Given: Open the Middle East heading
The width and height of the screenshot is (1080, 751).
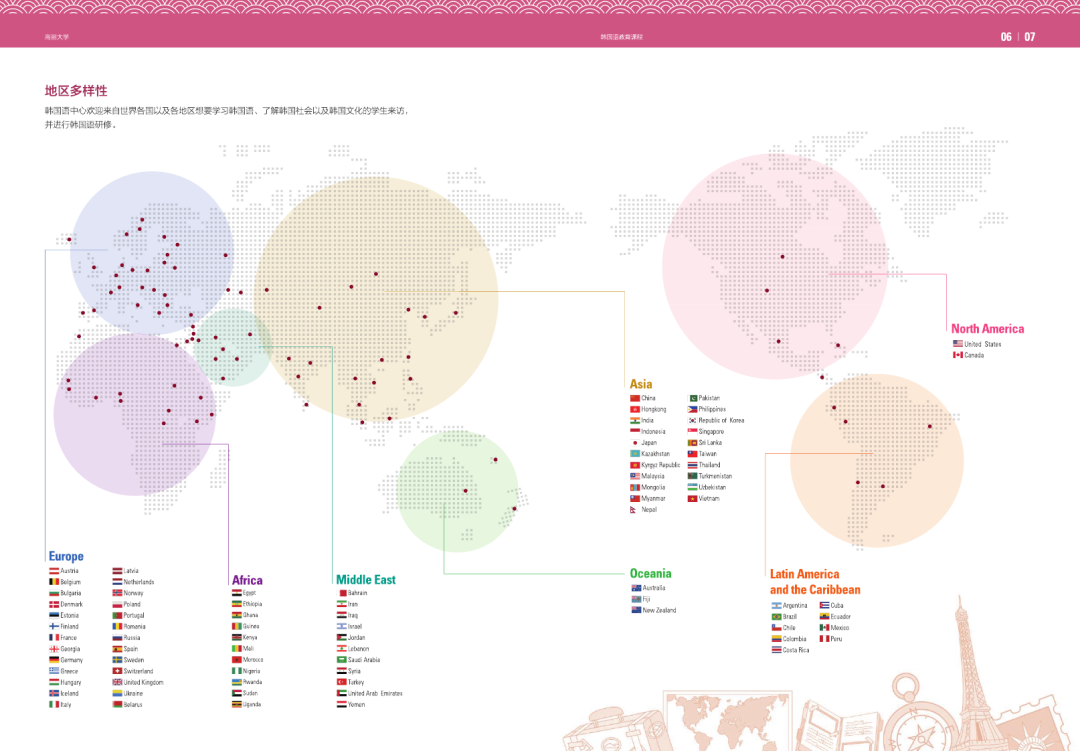Looking at the screenshot, I should pyautogui.click(x=365, y=580).
